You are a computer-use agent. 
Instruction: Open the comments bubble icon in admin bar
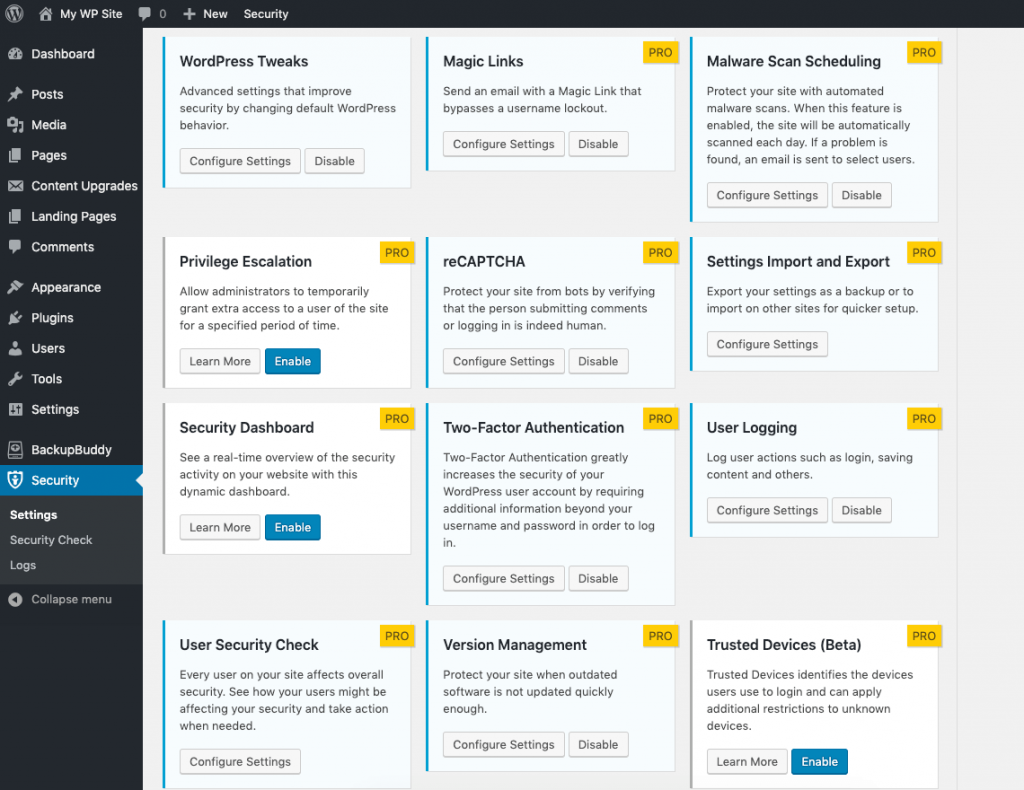(145, 14)
